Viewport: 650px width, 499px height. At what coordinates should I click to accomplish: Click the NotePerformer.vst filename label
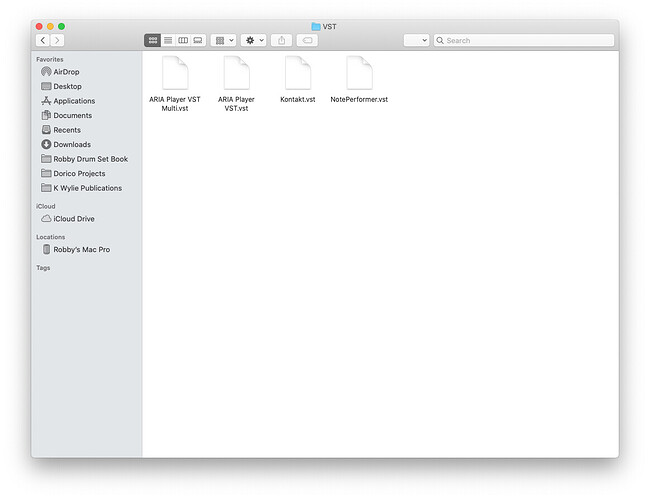(x=359, y=99)
